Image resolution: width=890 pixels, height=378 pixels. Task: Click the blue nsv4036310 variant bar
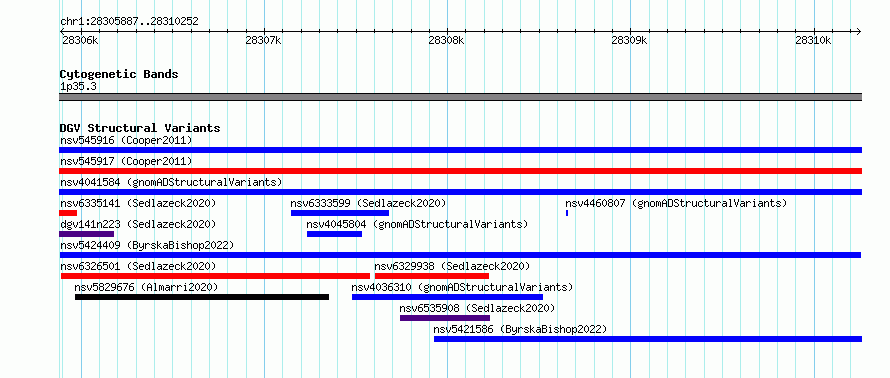pyautogui.click(x=447, y=297)
